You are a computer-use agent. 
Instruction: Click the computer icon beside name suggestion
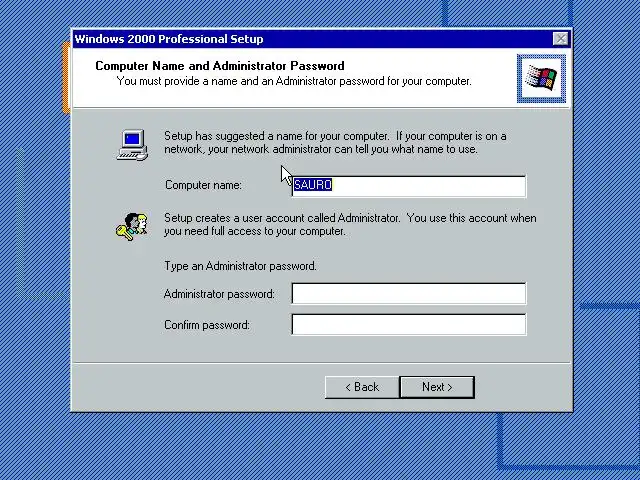[132, 145]
